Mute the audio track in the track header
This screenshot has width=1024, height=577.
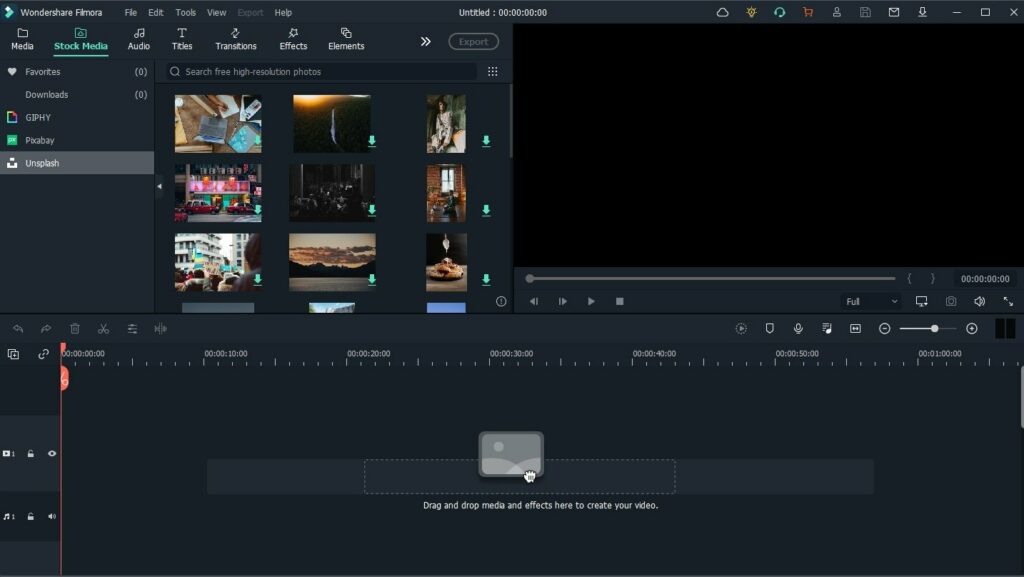pos(53,517)
